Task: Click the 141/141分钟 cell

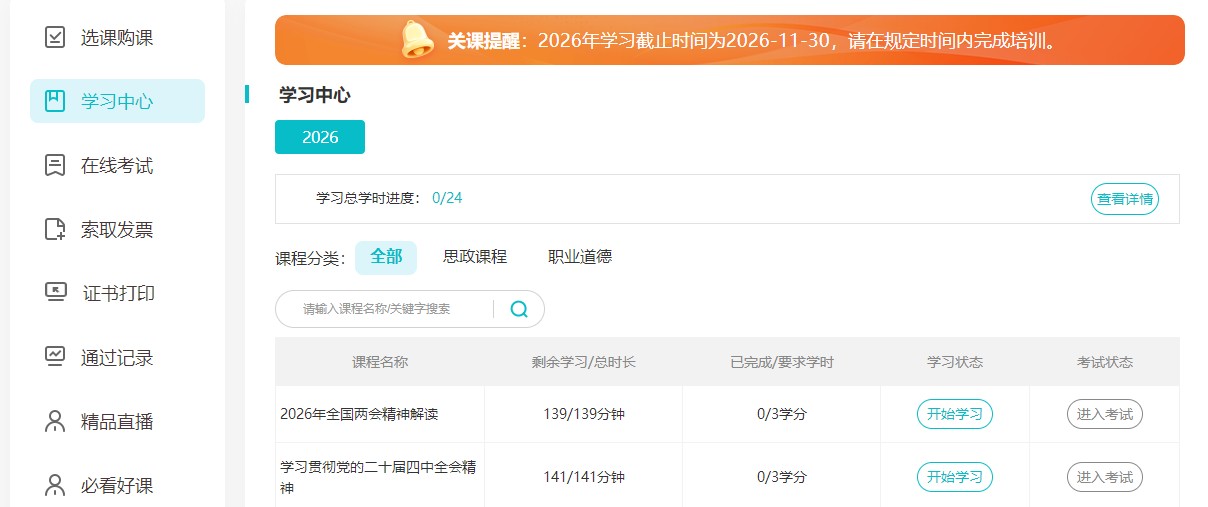Action: coord(584,477)
